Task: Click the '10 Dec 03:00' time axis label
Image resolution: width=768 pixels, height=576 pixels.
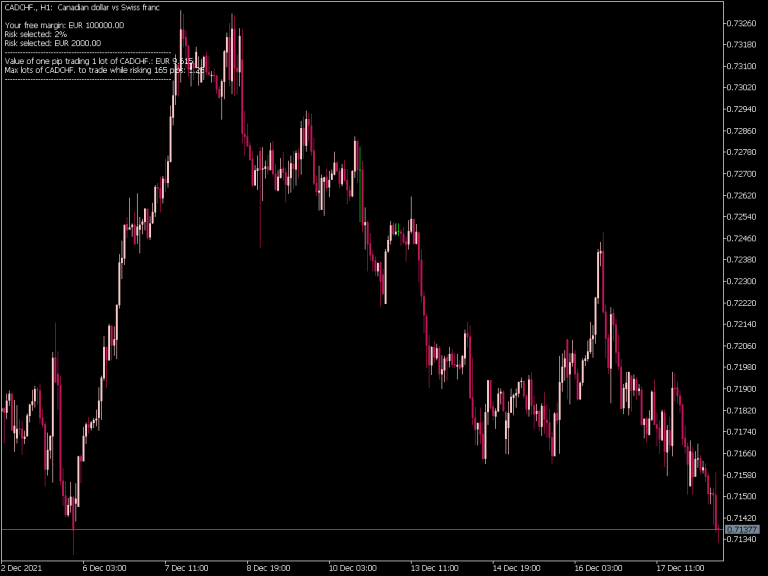Action: point(353,568)
